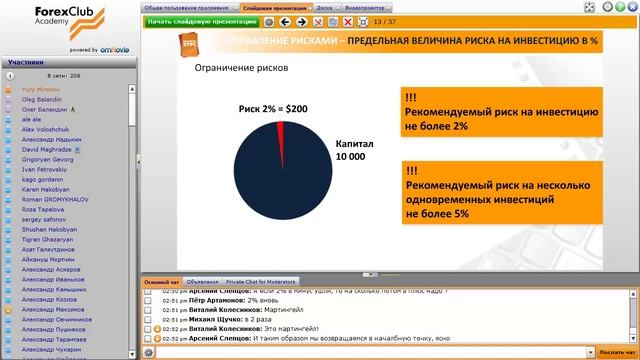640x360 pixels.
Task: Select participant David Maghradze
Action: pyautogui.click(x=47, y=149)
